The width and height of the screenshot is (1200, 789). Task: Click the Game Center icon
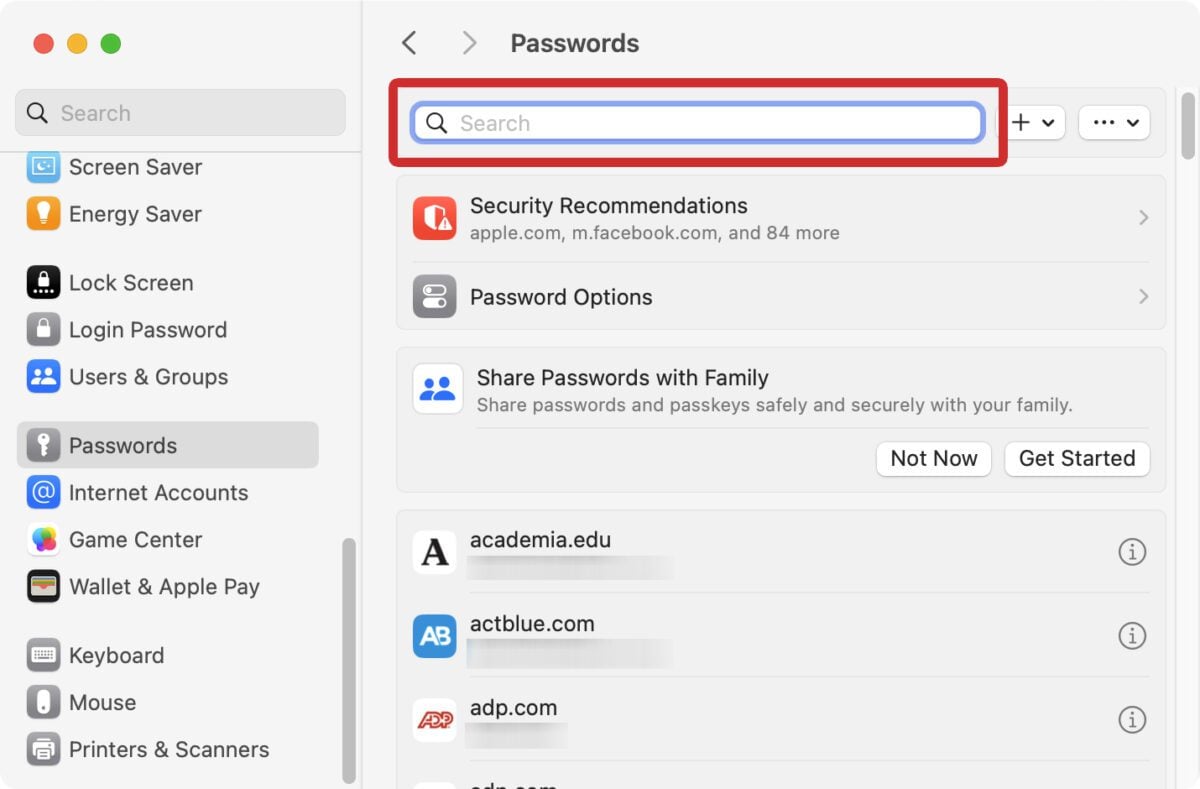click(x=42, y=539)
